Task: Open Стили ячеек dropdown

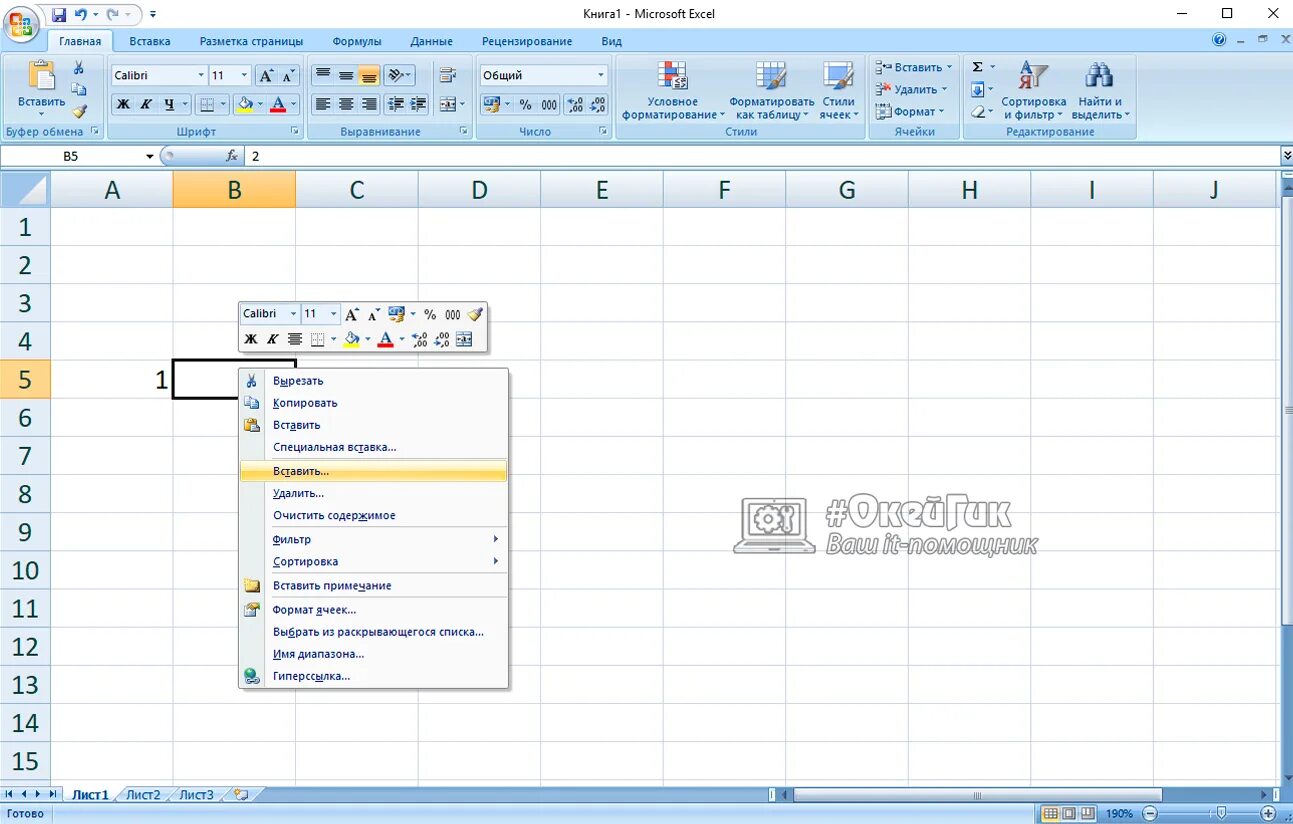Action: [838, 90]
